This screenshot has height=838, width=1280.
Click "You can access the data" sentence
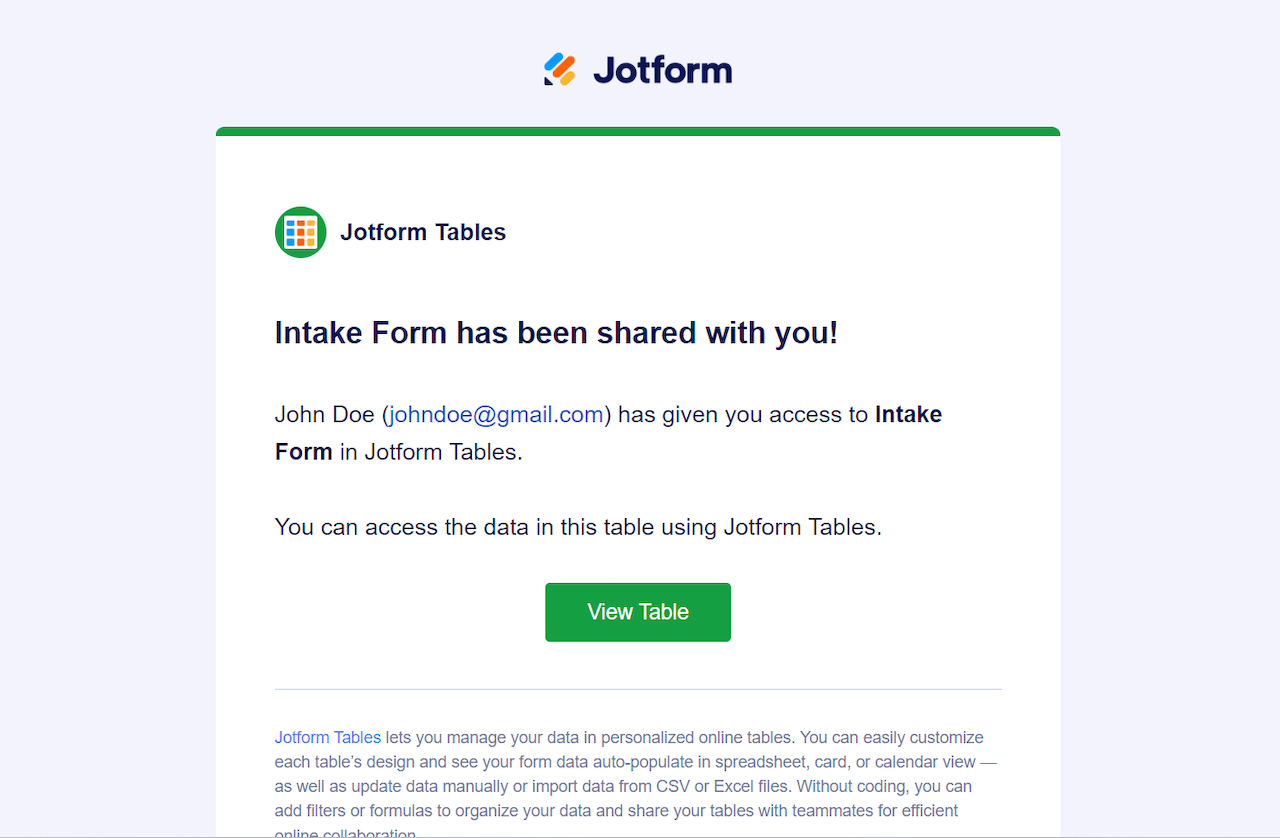(578, 527)
